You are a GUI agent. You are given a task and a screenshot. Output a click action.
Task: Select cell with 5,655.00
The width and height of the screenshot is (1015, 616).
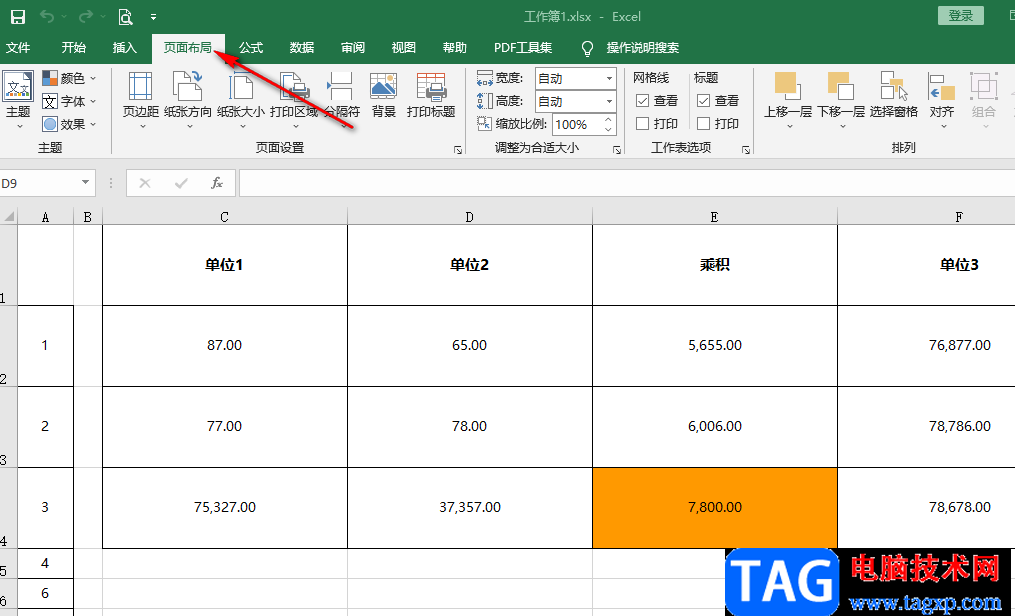[715, 346]
